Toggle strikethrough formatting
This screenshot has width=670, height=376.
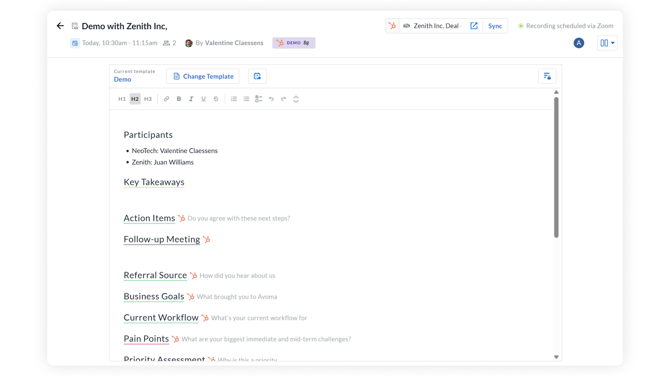(x=216, y=99)
